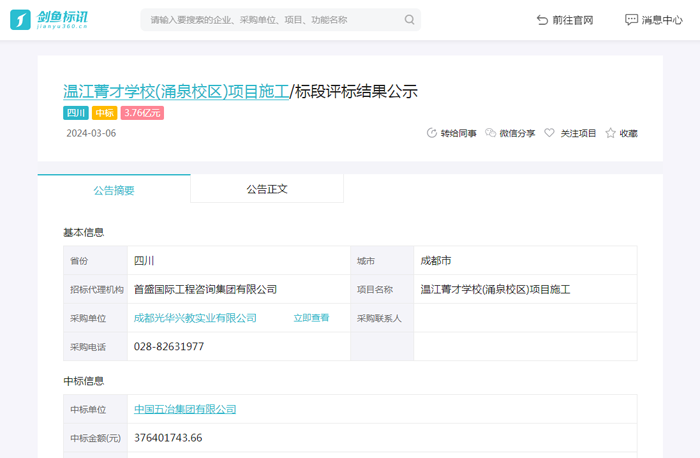Image resolution: width=700 pixels, height=458 pixels.
Task: Click 中标单位 label cell
Action: pos(96,409)
